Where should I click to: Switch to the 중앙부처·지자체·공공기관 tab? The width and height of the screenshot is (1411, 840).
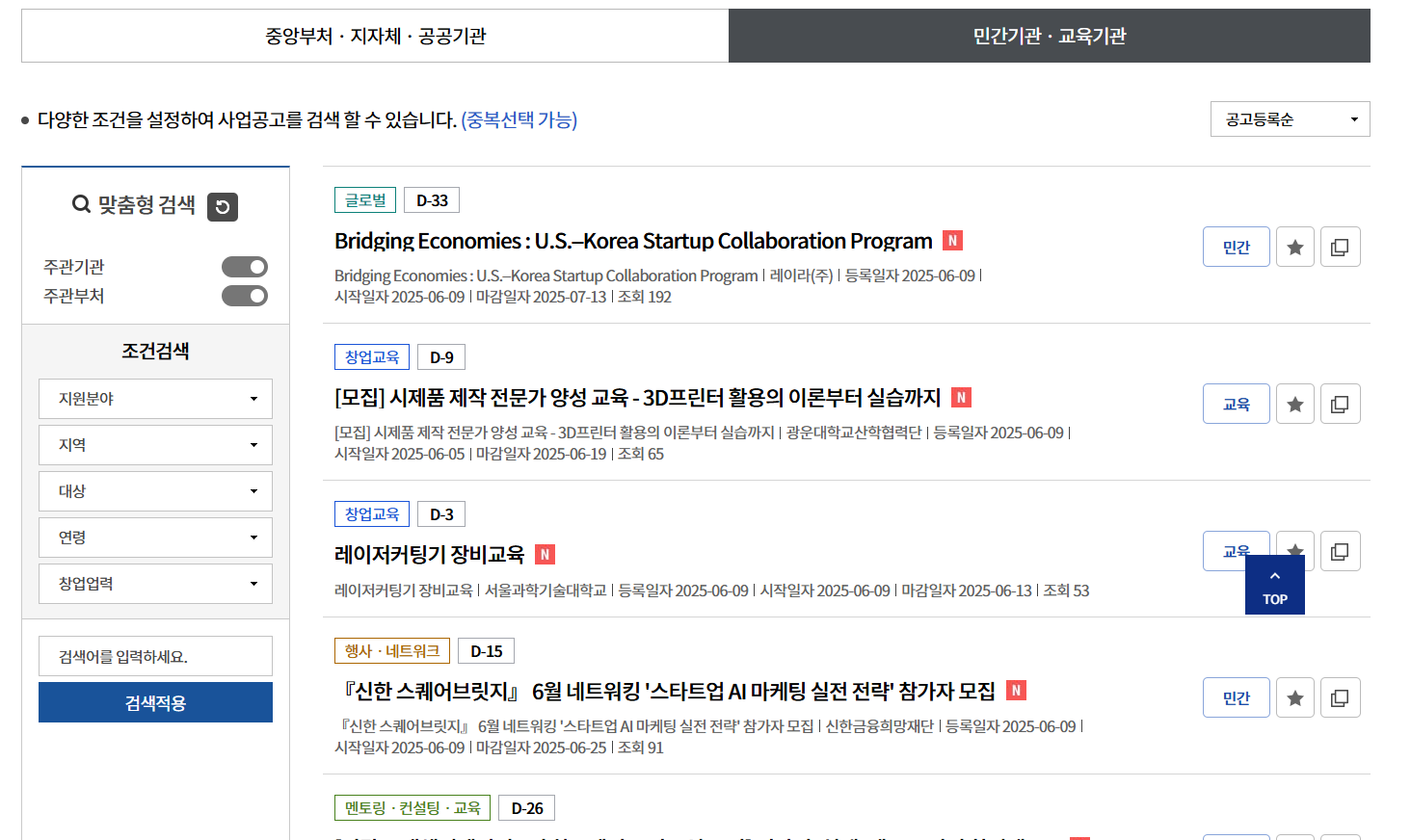click(375, 35)
